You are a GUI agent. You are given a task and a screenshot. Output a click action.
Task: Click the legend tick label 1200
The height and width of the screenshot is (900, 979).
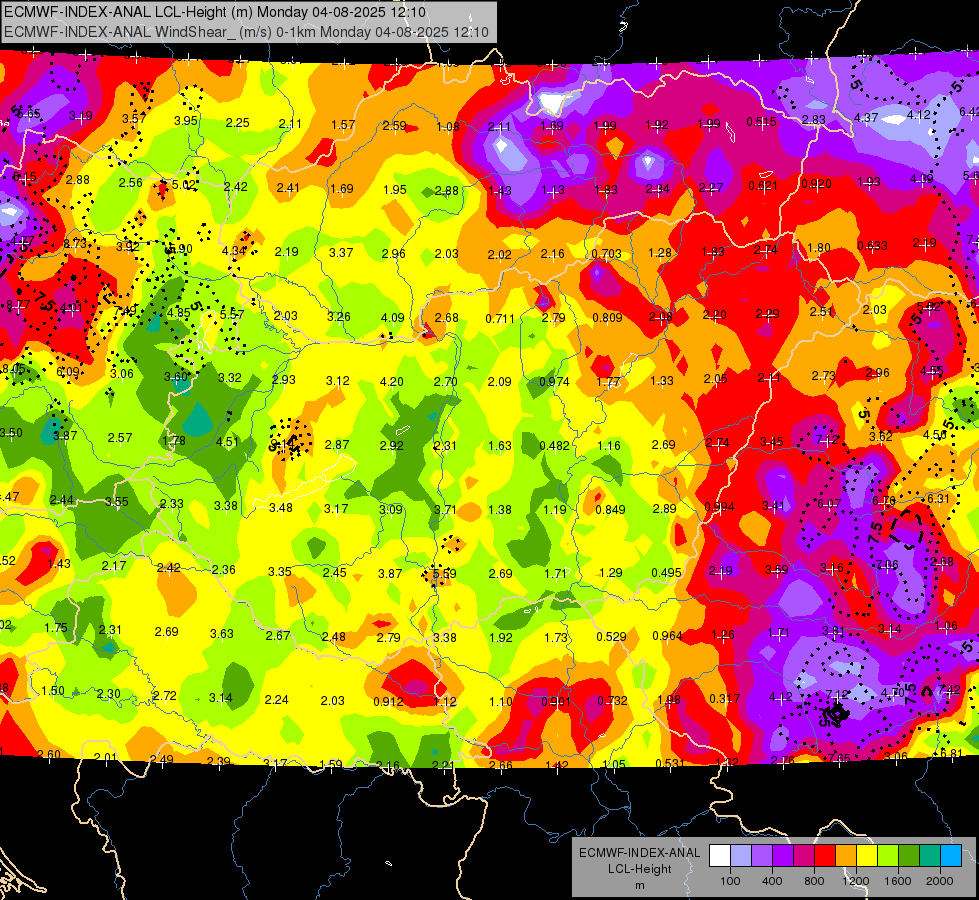(855, 881)
